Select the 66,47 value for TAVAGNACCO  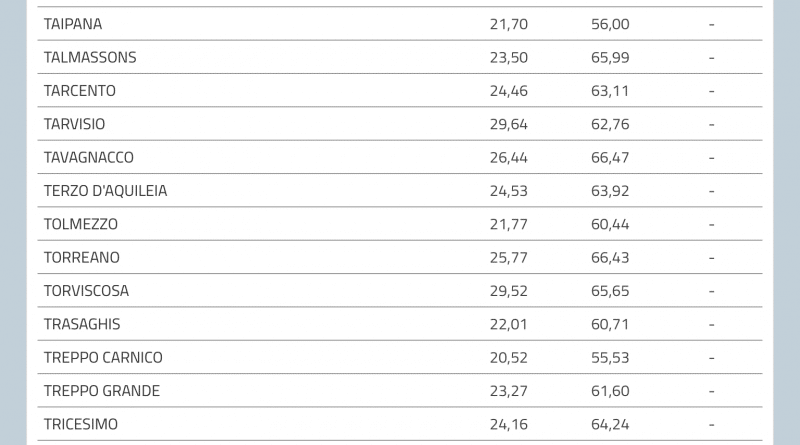click(610, 158)
